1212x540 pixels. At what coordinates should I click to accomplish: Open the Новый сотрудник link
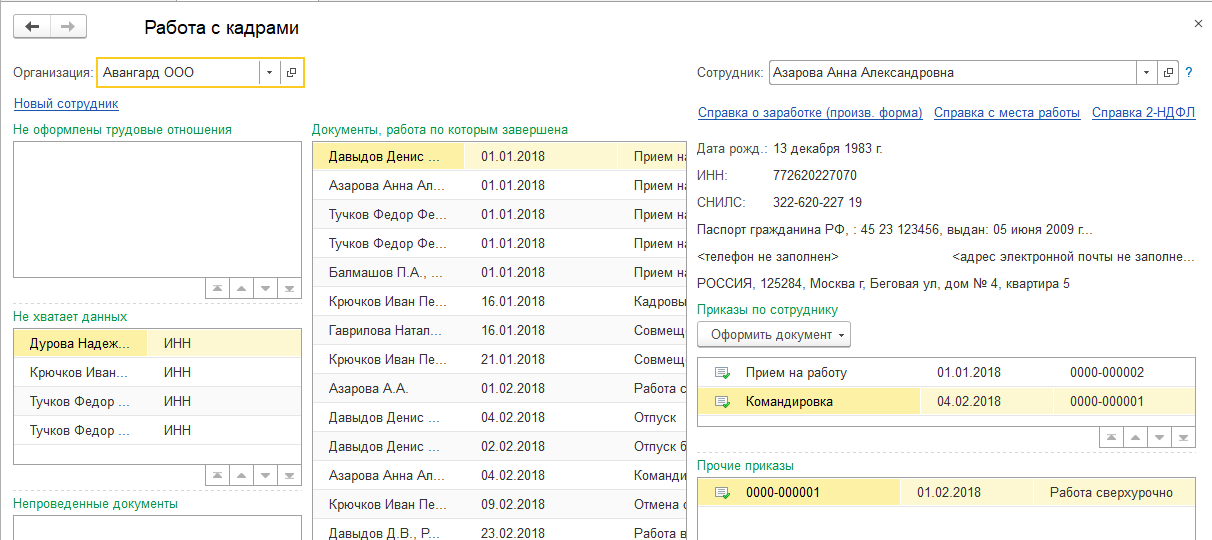tap(66, 103)
